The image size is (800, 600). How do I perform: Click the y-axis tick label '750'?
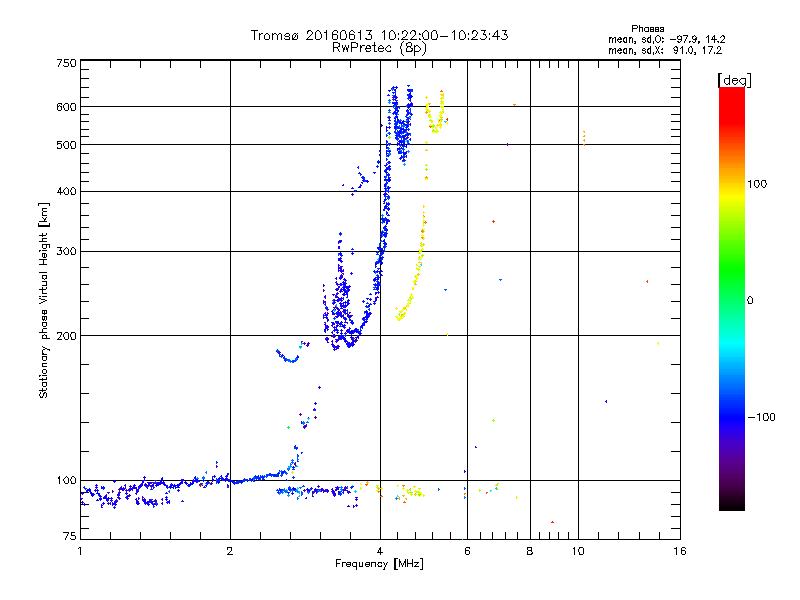pyautogui.click(x=66, y=63)
